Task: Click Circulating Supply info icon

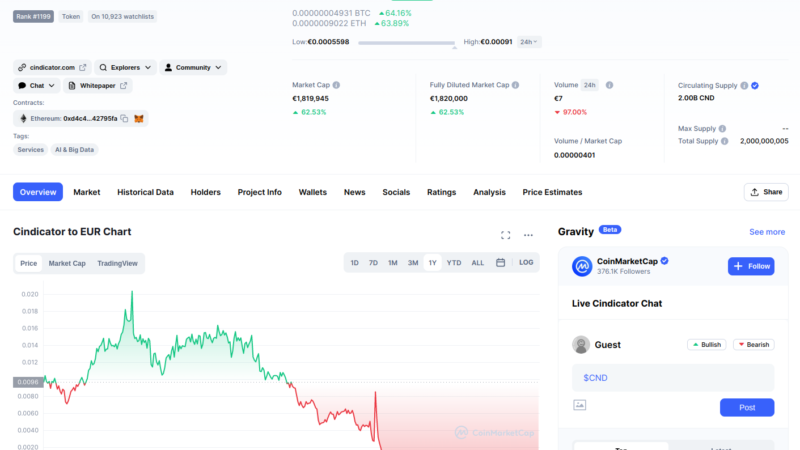Action: (x=744, y=86)
